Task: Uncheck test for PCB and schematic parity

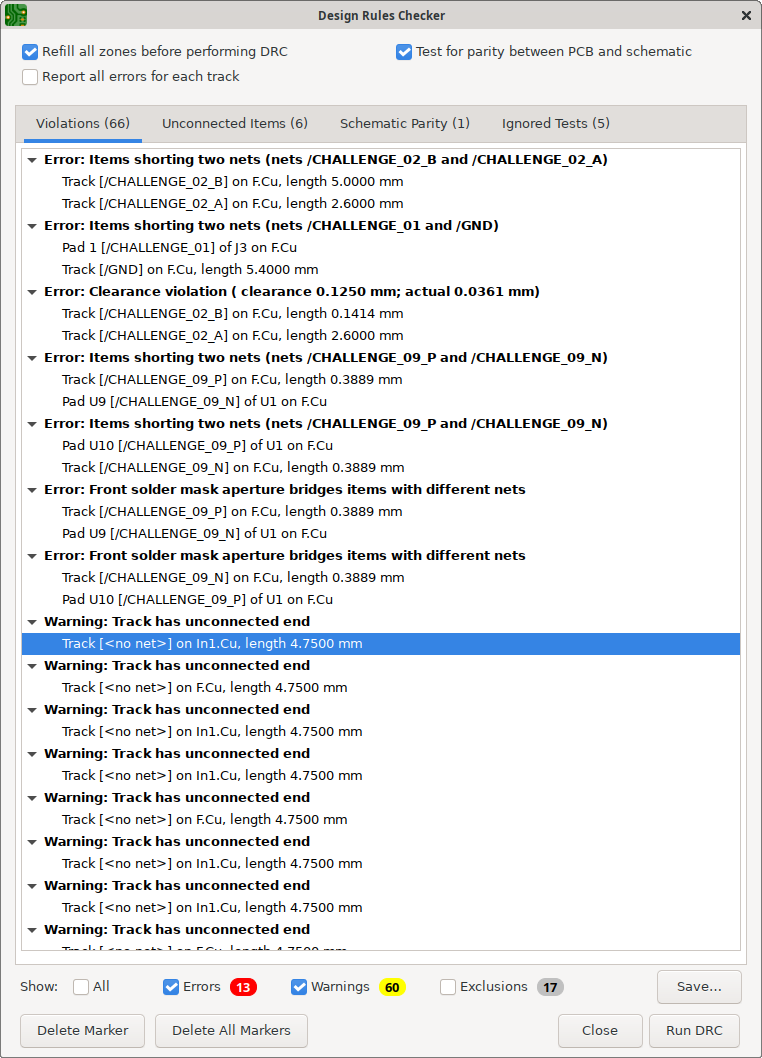Action: [404, 52]
